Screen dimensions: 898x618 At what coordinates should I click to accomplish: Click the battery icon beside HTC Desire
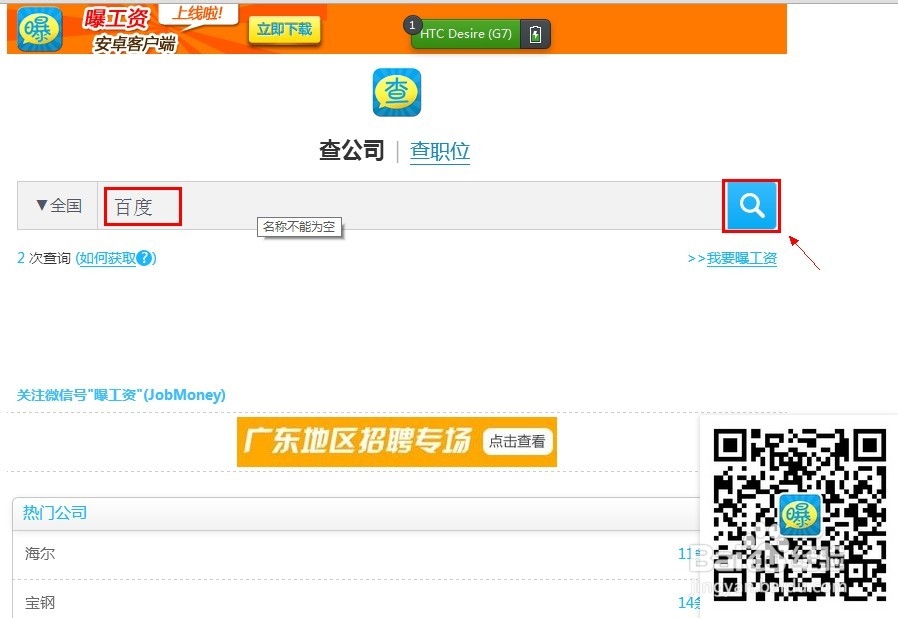[536, 33]
